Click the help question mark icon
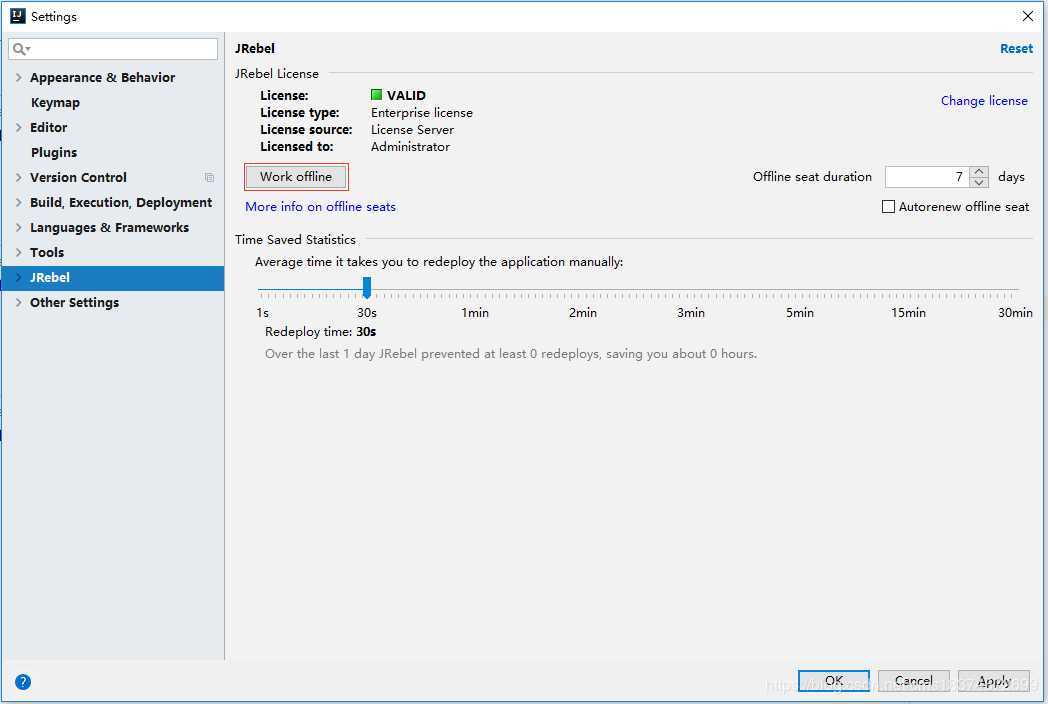The height and width of the screenshot is (704, 1048). 23,681
